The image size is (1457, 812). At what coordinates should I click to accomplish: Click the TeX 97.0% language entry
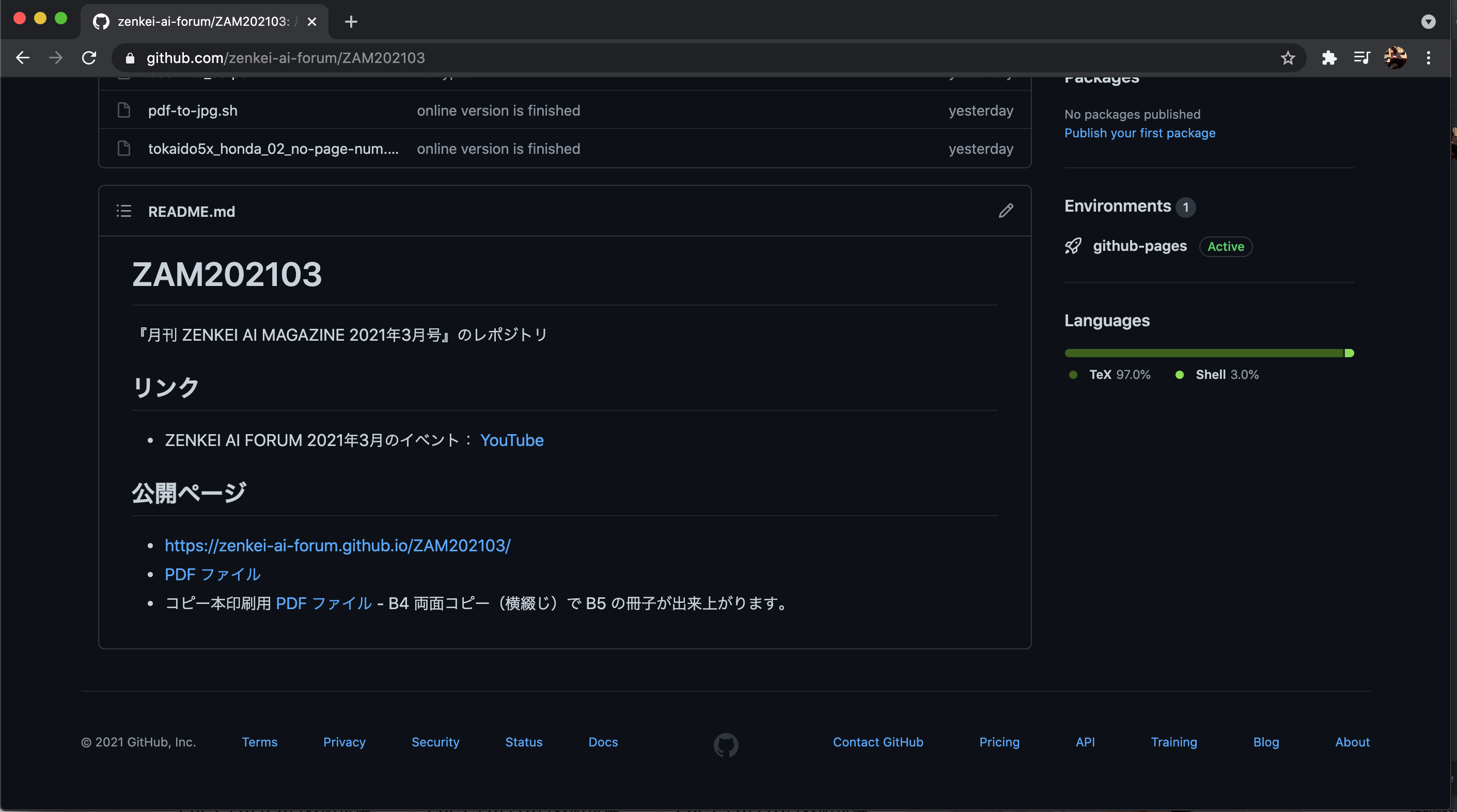1110,374
